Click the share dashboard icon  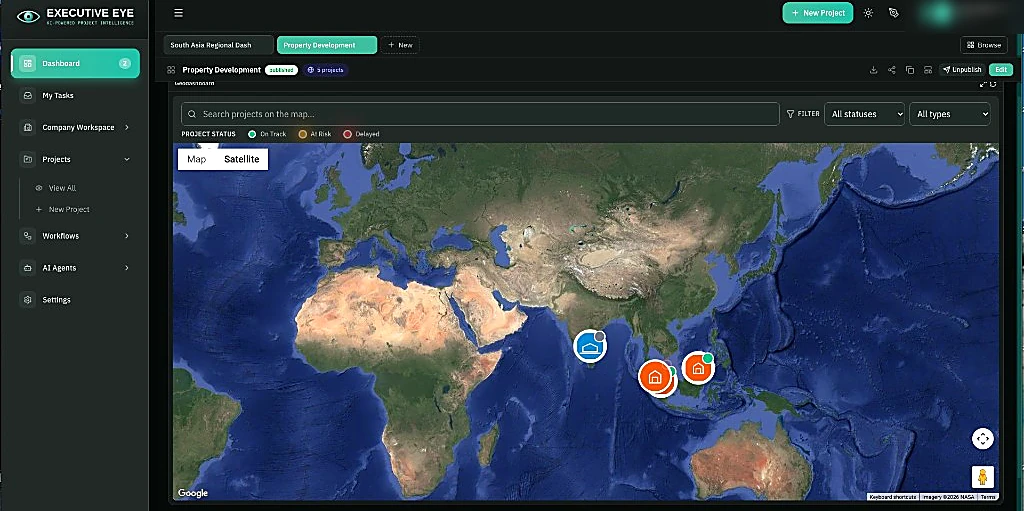(x=891, y=70)
